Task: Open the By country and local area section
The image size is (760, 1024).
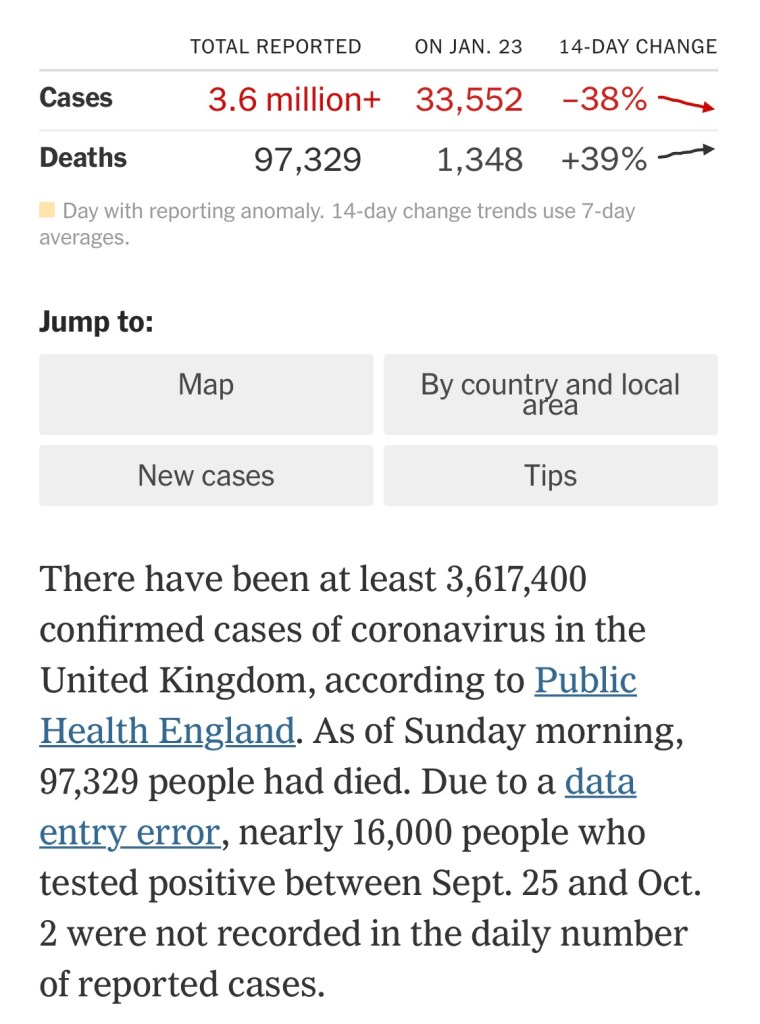Action: tap(550, 394)
